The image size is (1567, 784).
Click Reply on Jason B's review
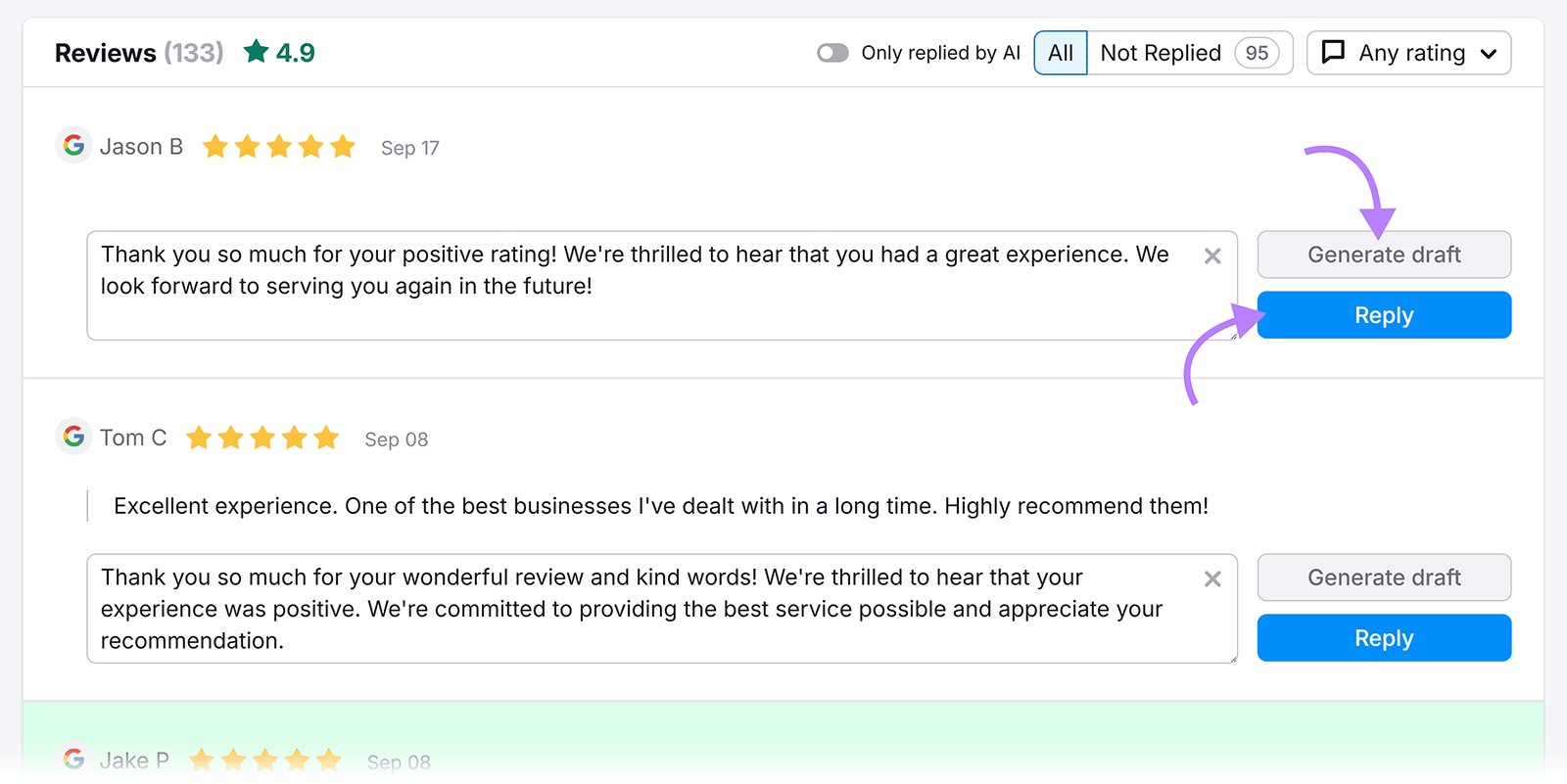1383,314
